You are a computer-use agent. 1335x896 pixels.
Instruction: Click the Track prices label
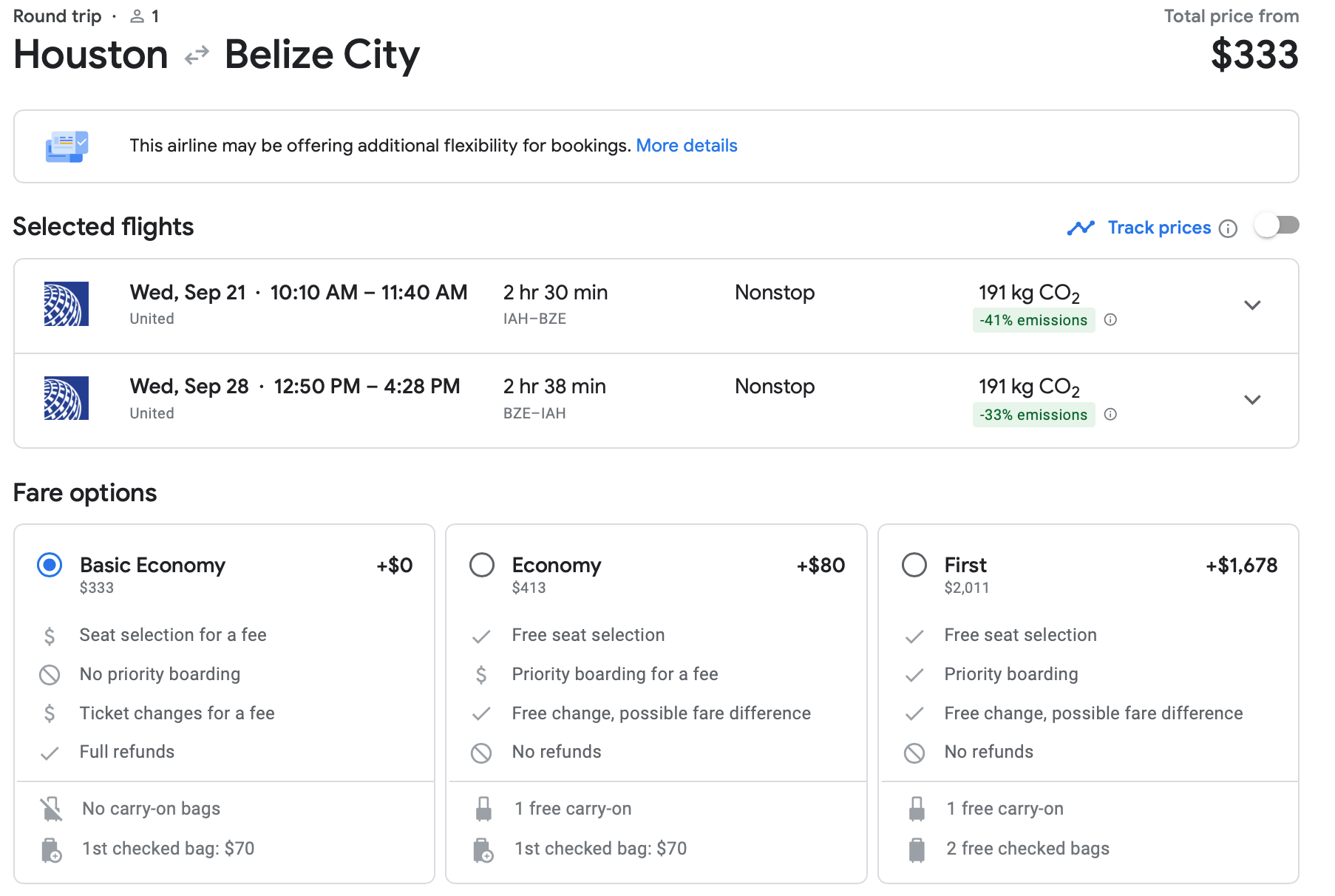[x=1159, y=228]
